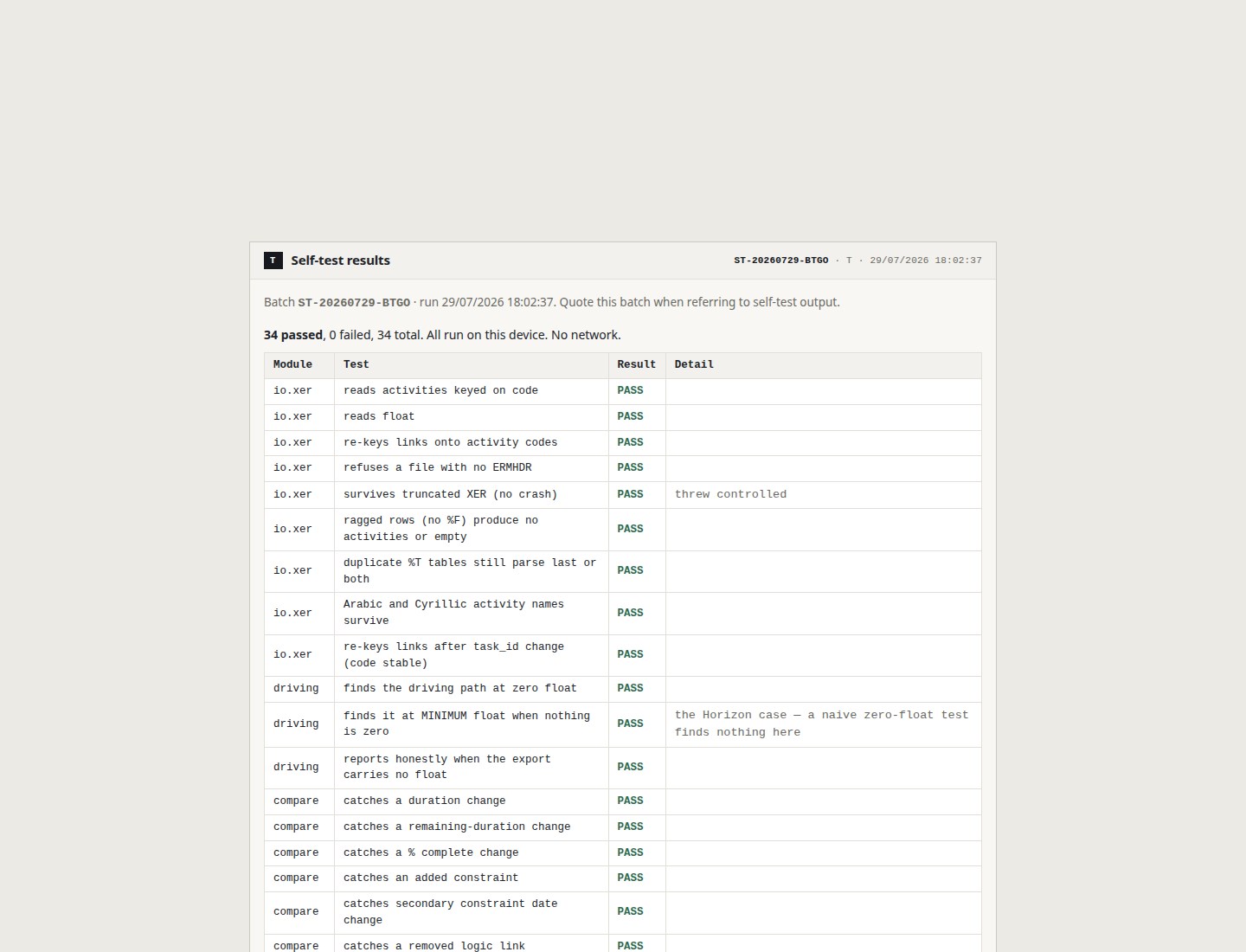
Task: Select 'survives truncated XER (no crash)' test
Action: coord(472,495)
